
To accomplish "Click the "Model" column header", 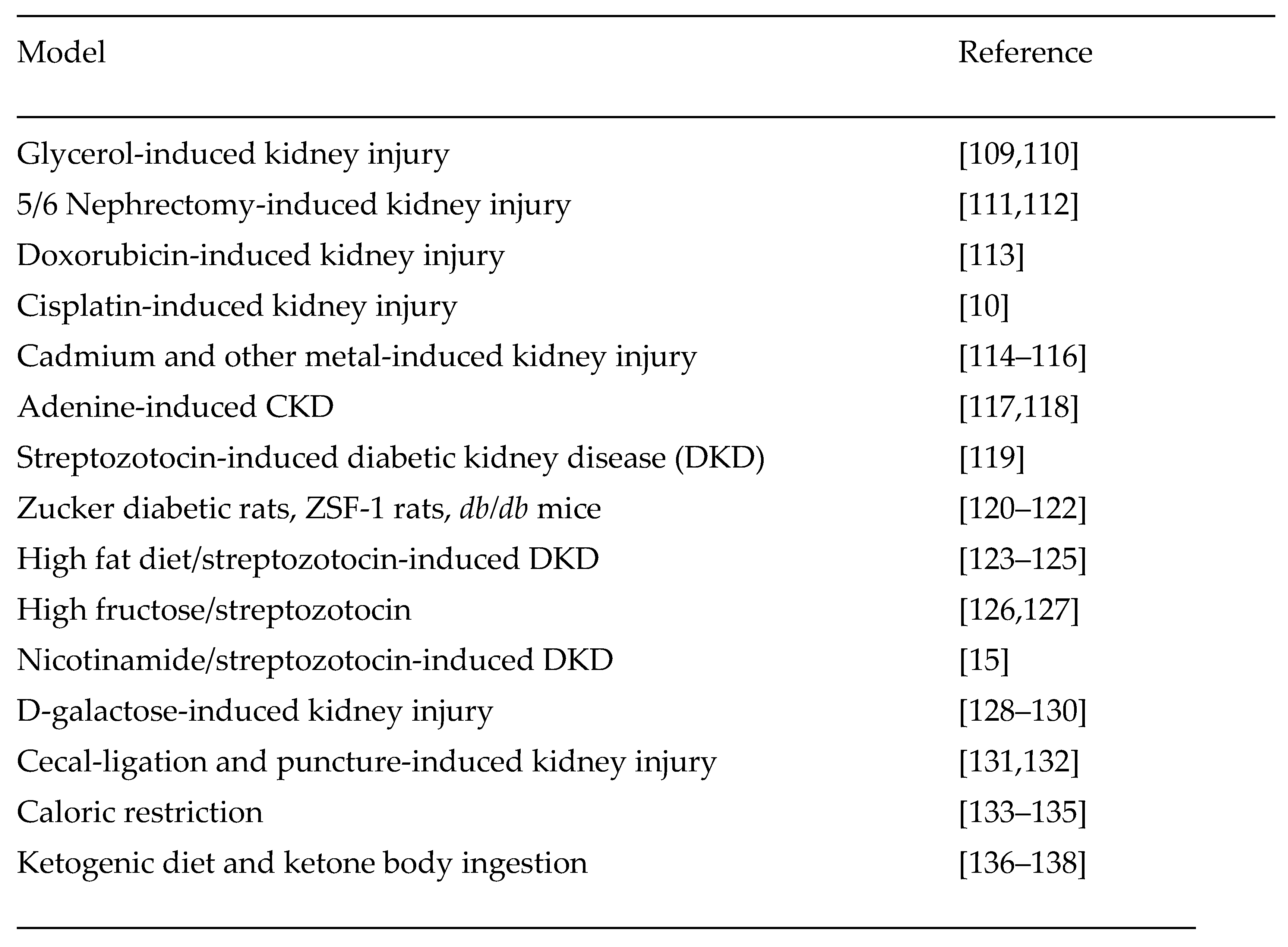I will tap(61, 53).
